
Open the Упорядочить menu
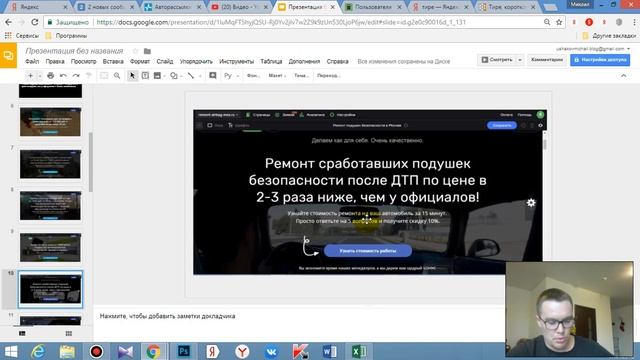tap(196, 61)
